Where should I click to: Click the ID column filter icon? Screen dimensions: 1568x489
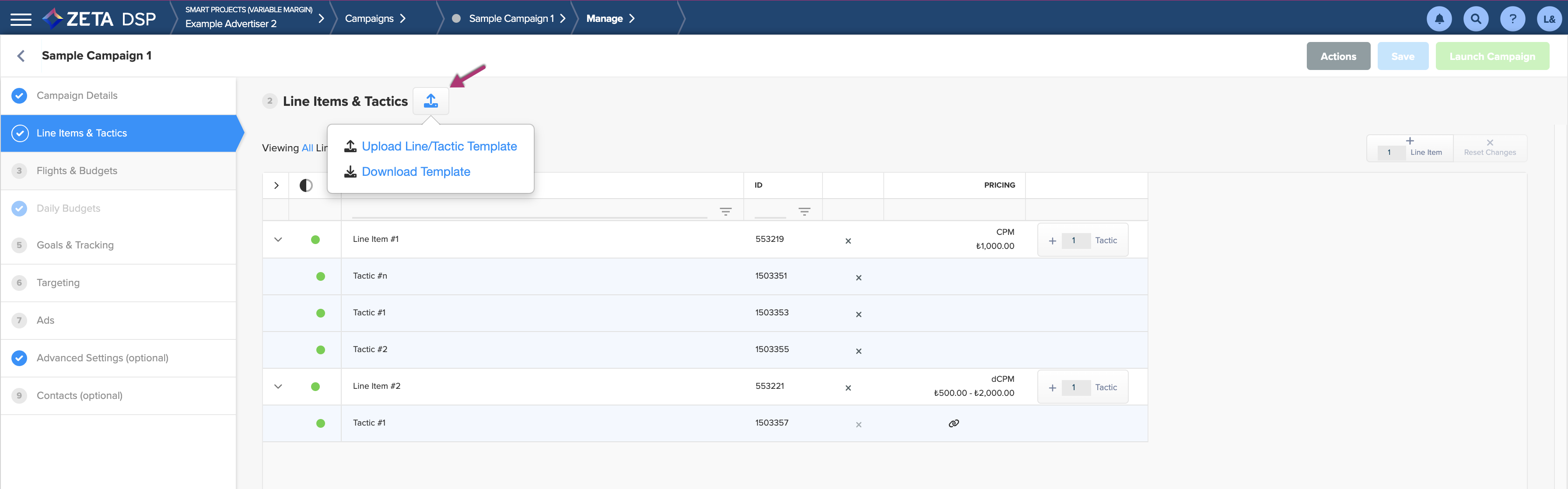coord(804,212)
